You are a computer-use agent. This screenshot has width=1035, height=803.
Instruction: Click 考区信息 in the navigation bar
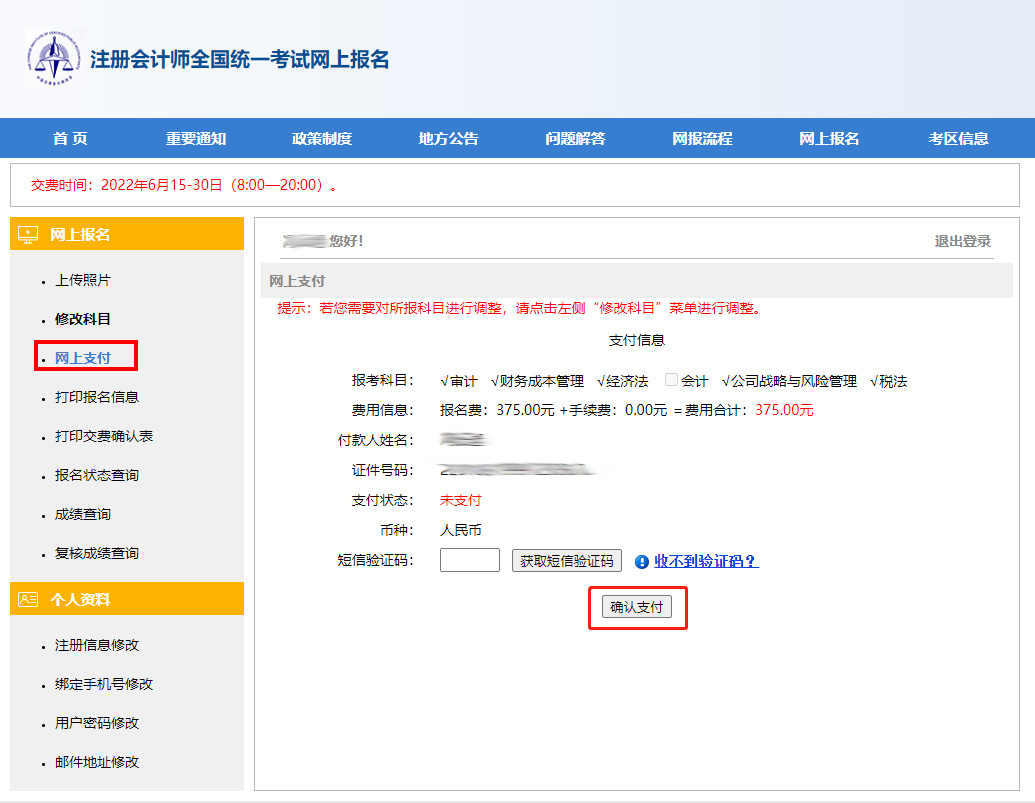(x=958, y=139)
